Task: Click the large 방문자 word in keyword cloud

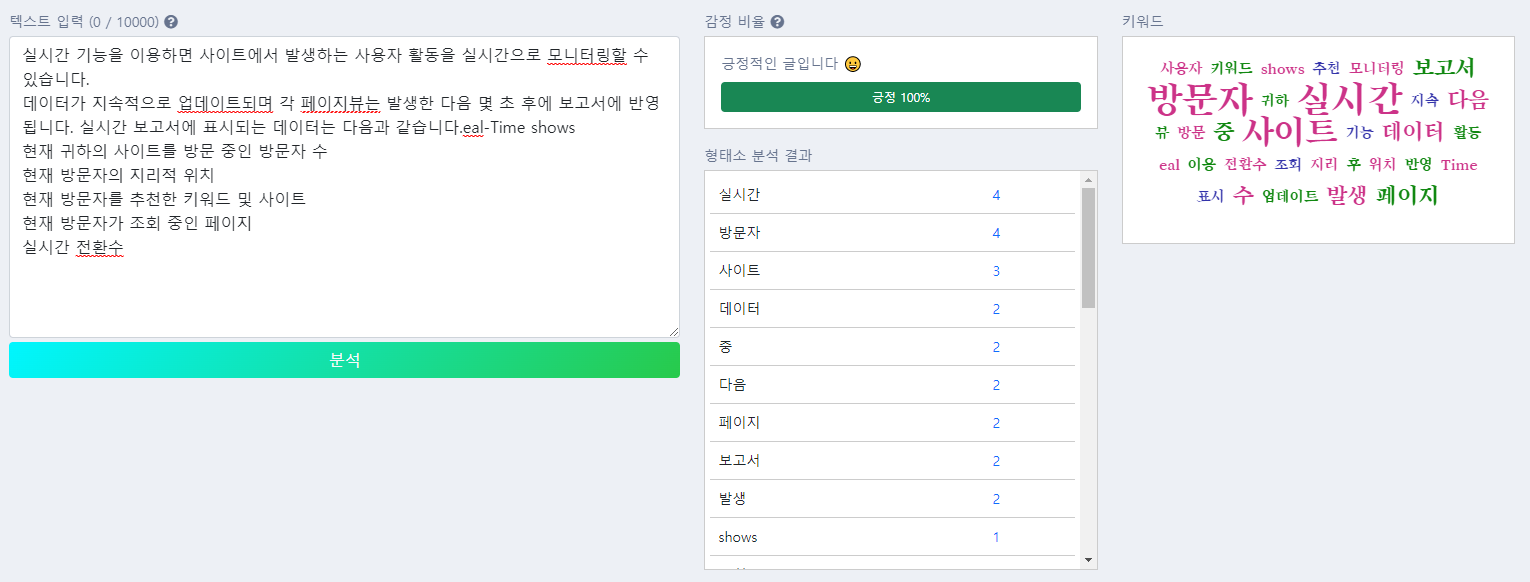Action: coord(1199,100)
